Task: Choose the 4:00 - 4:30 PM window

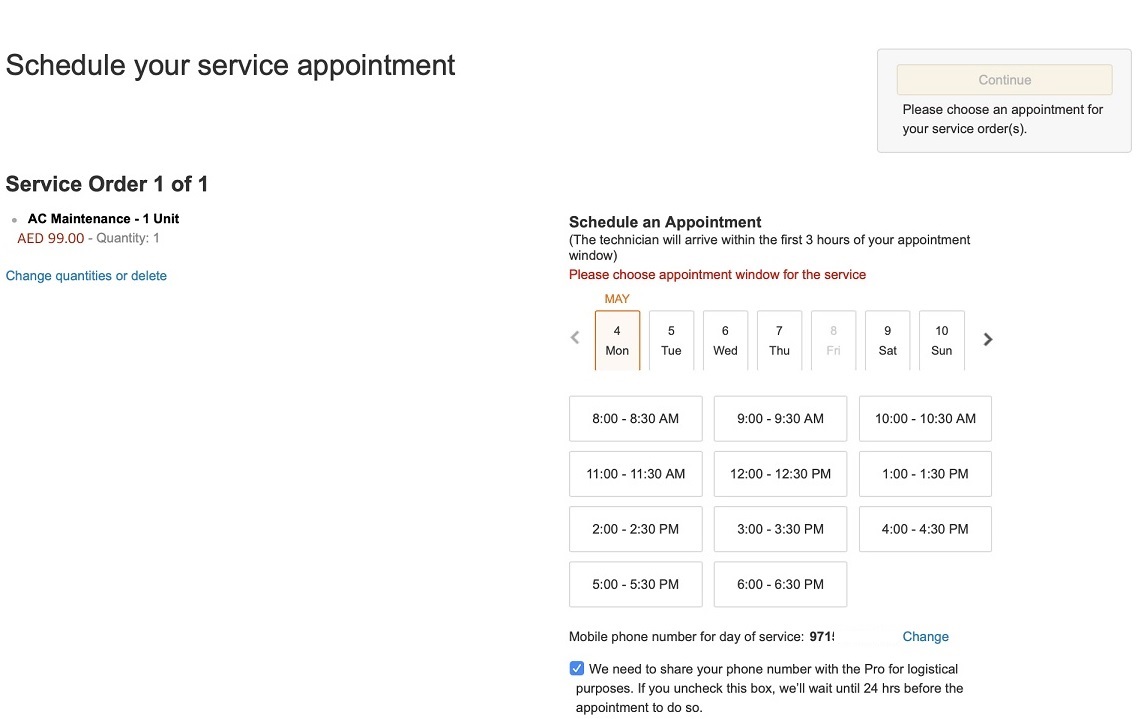Action: (925, 529)
